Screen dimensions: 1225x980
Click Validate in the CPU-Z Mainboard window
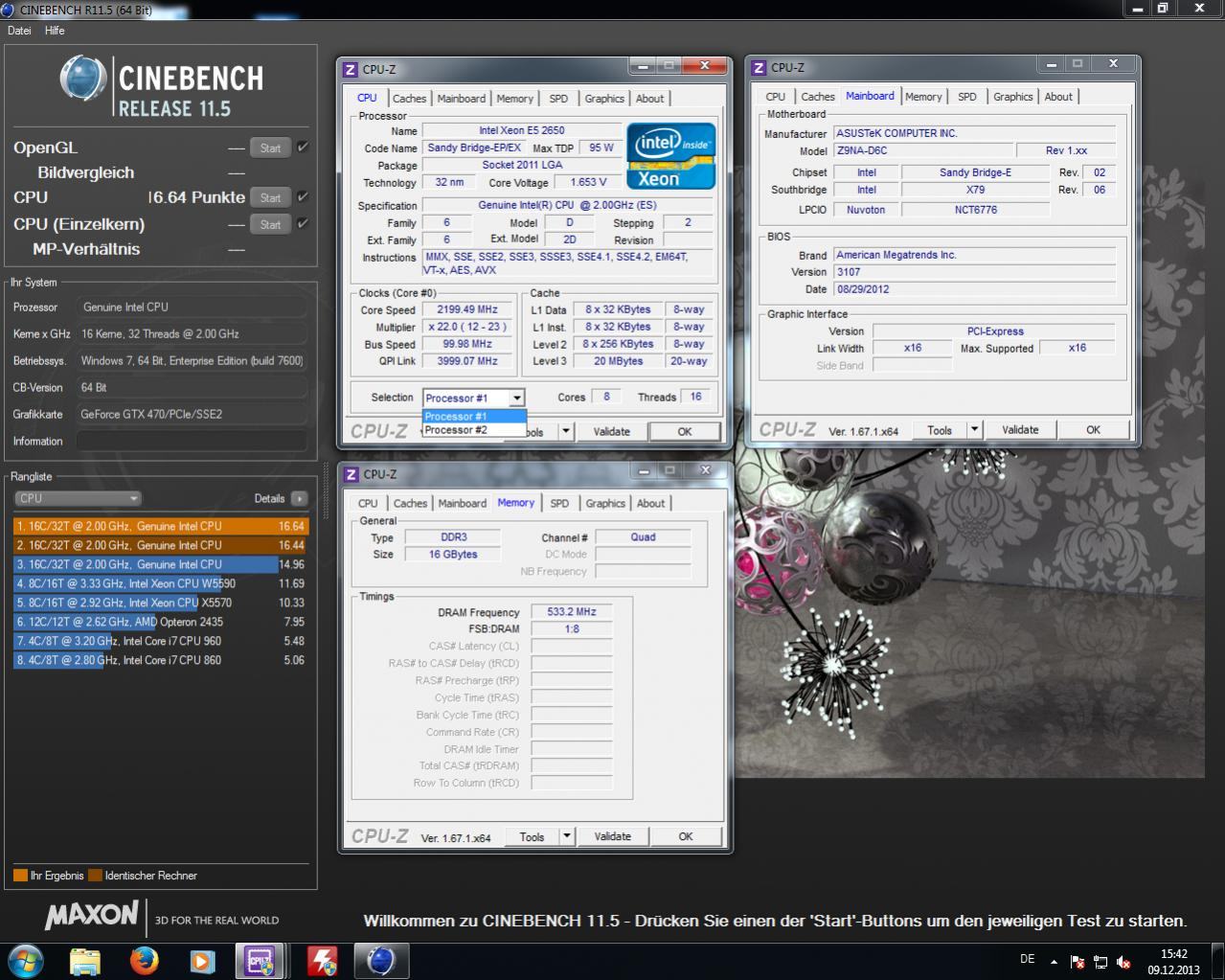1020,429
